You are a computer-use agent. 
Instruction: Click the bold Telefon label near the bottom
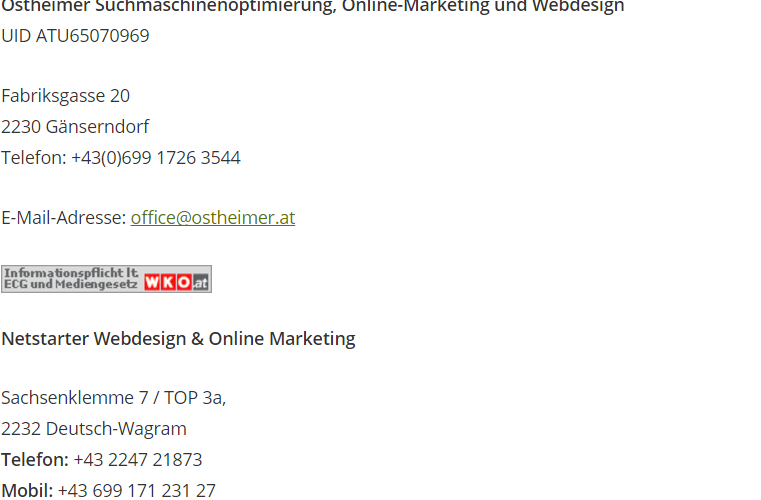click(x=35, y=459)
